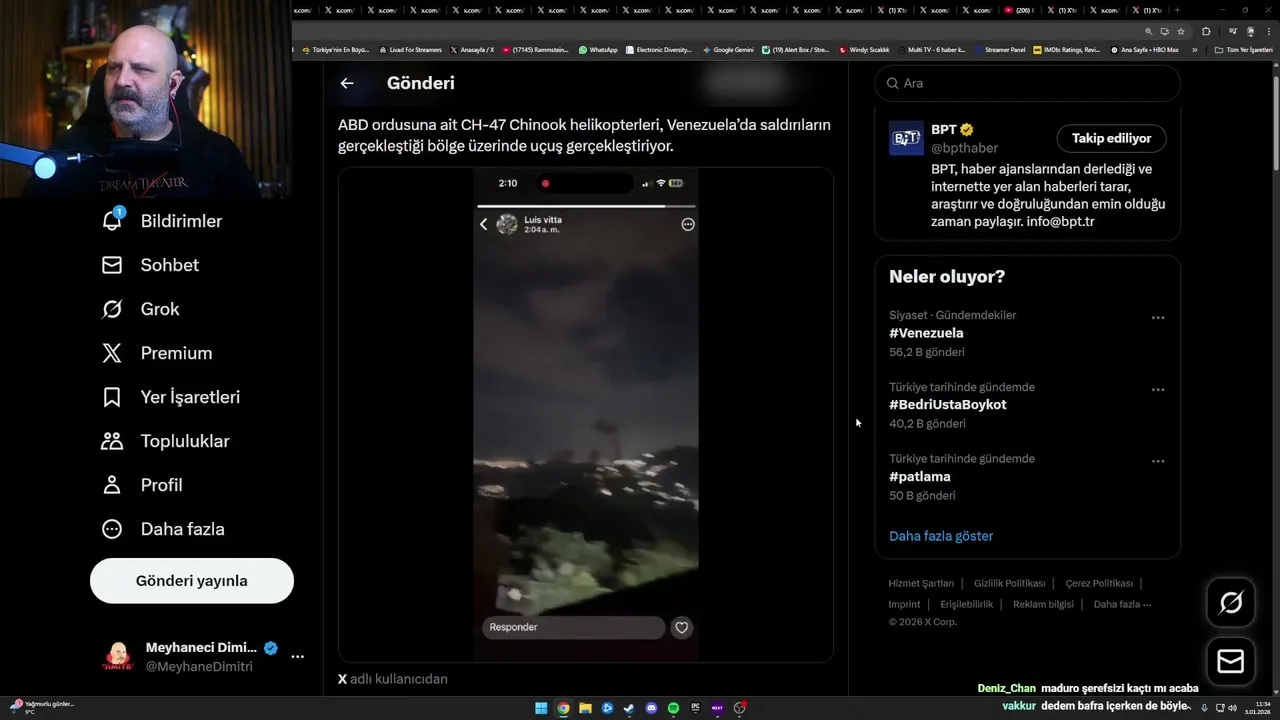
Task: Open Gizlilik Politikası footer link
Action: pos(1009,583)
